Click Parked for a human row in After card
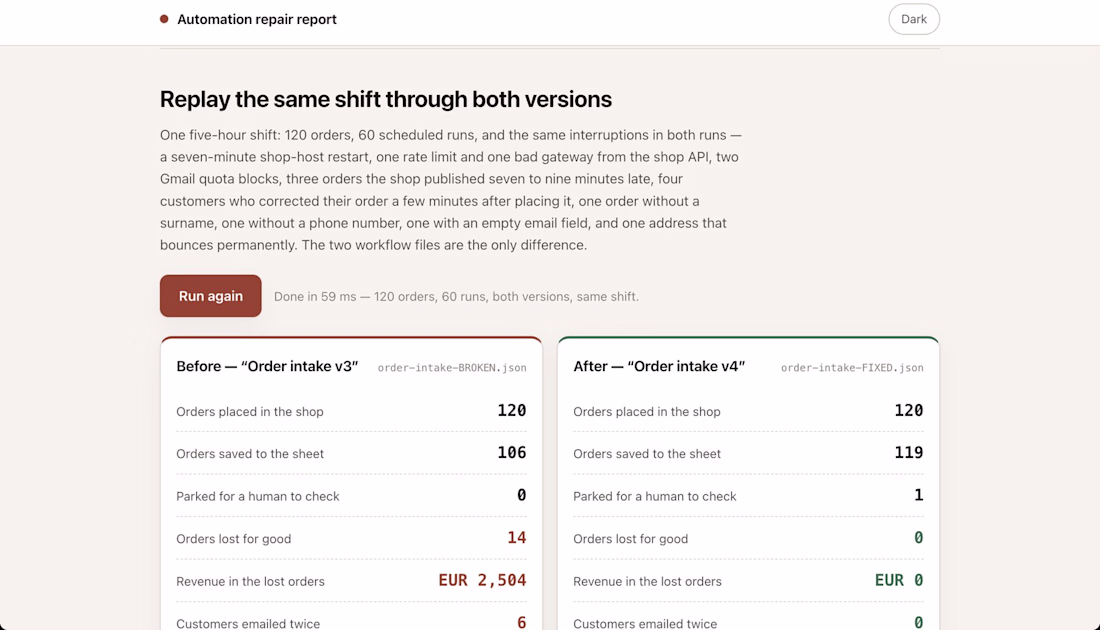Screen dimensions: 1100x630 point(749,495)
